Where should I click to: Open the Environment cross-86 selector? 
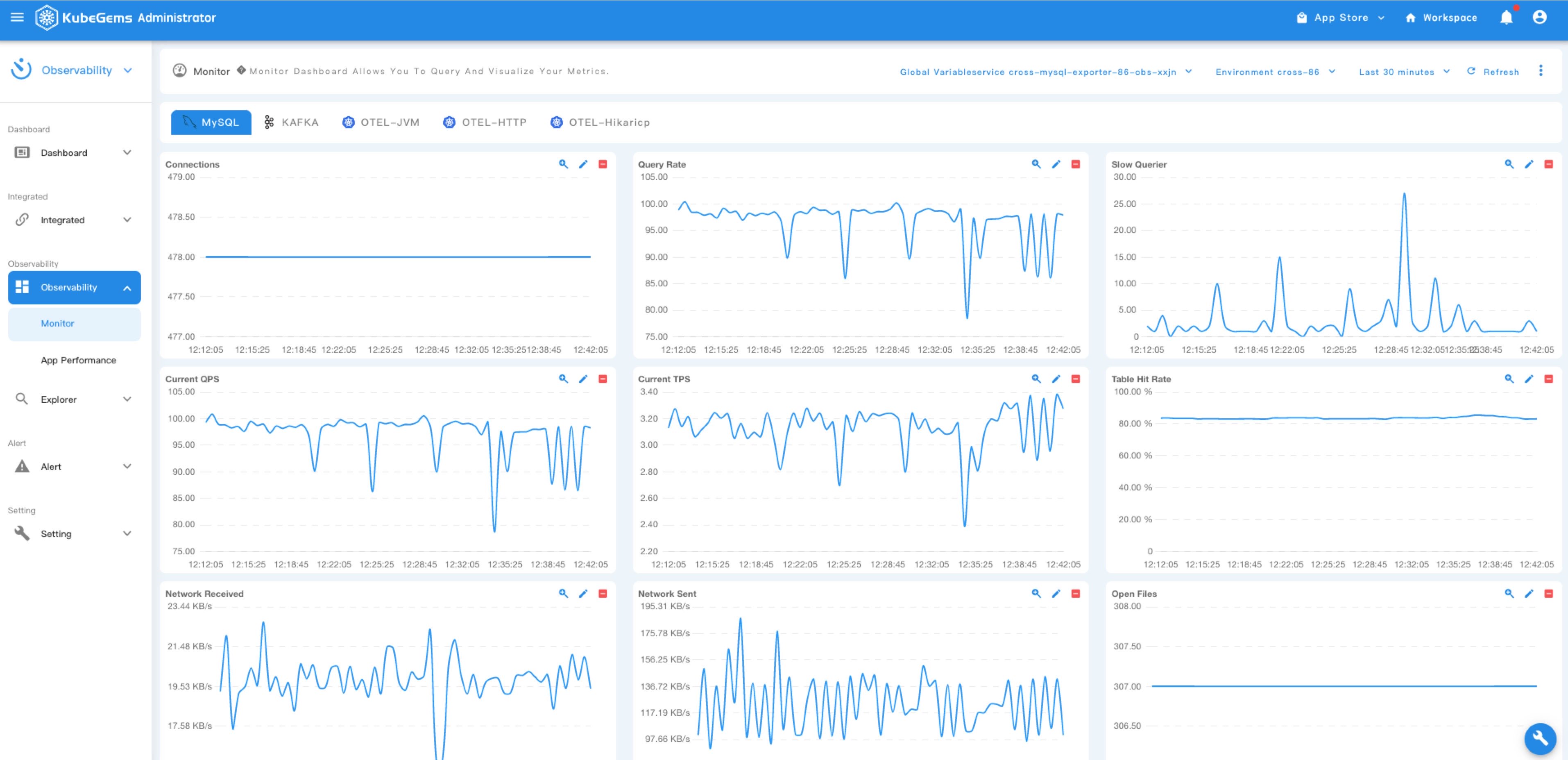1275,72
